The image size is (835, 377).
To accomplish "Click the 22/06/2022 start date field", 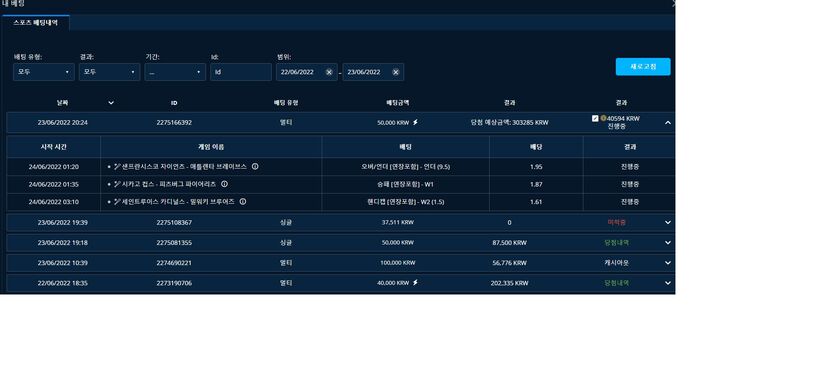I will tap(306, 72).
